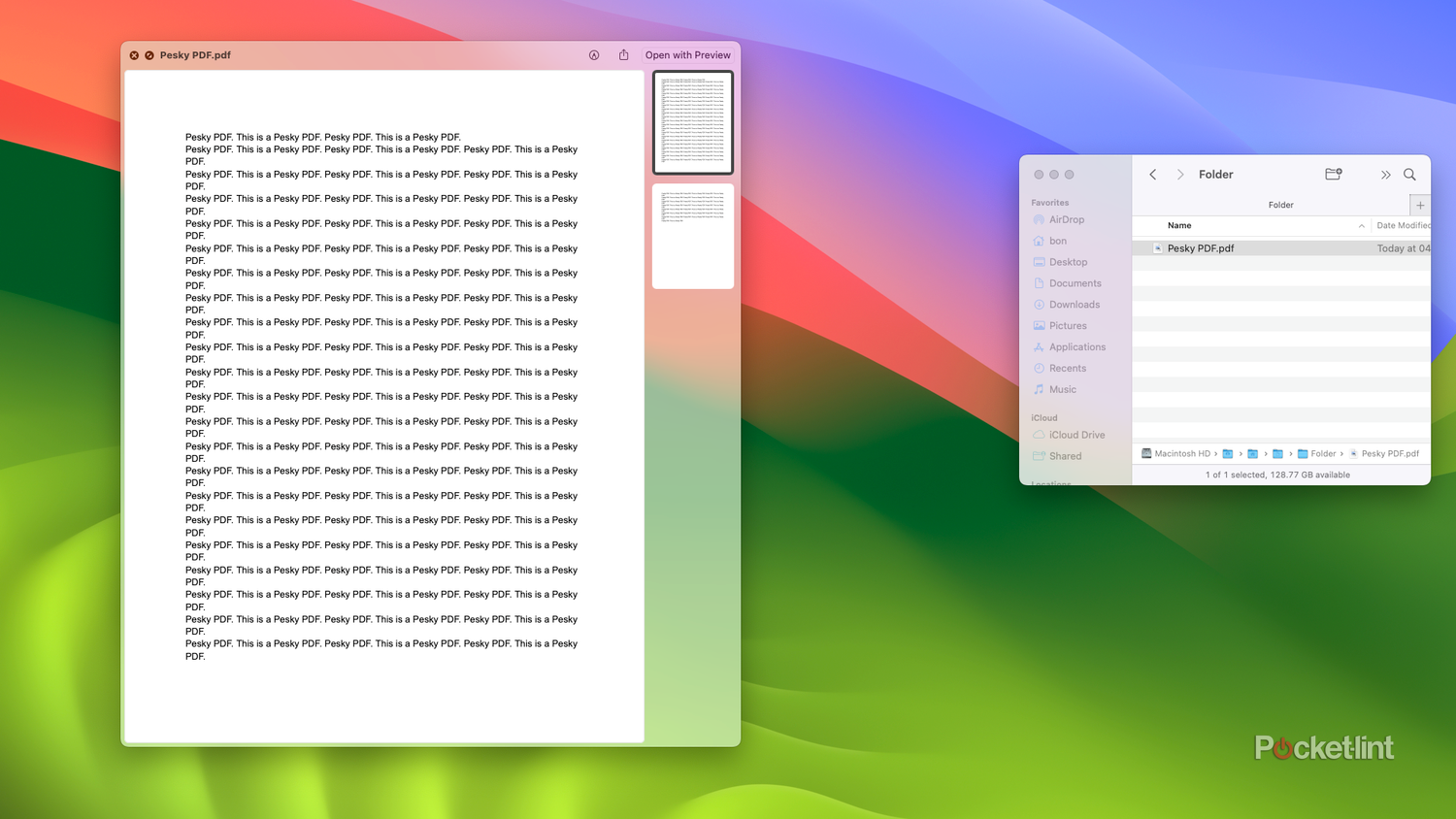Add a new Finder tab with plus button
Viewport: 1456px width, 819px height.
click(1420, 205)
